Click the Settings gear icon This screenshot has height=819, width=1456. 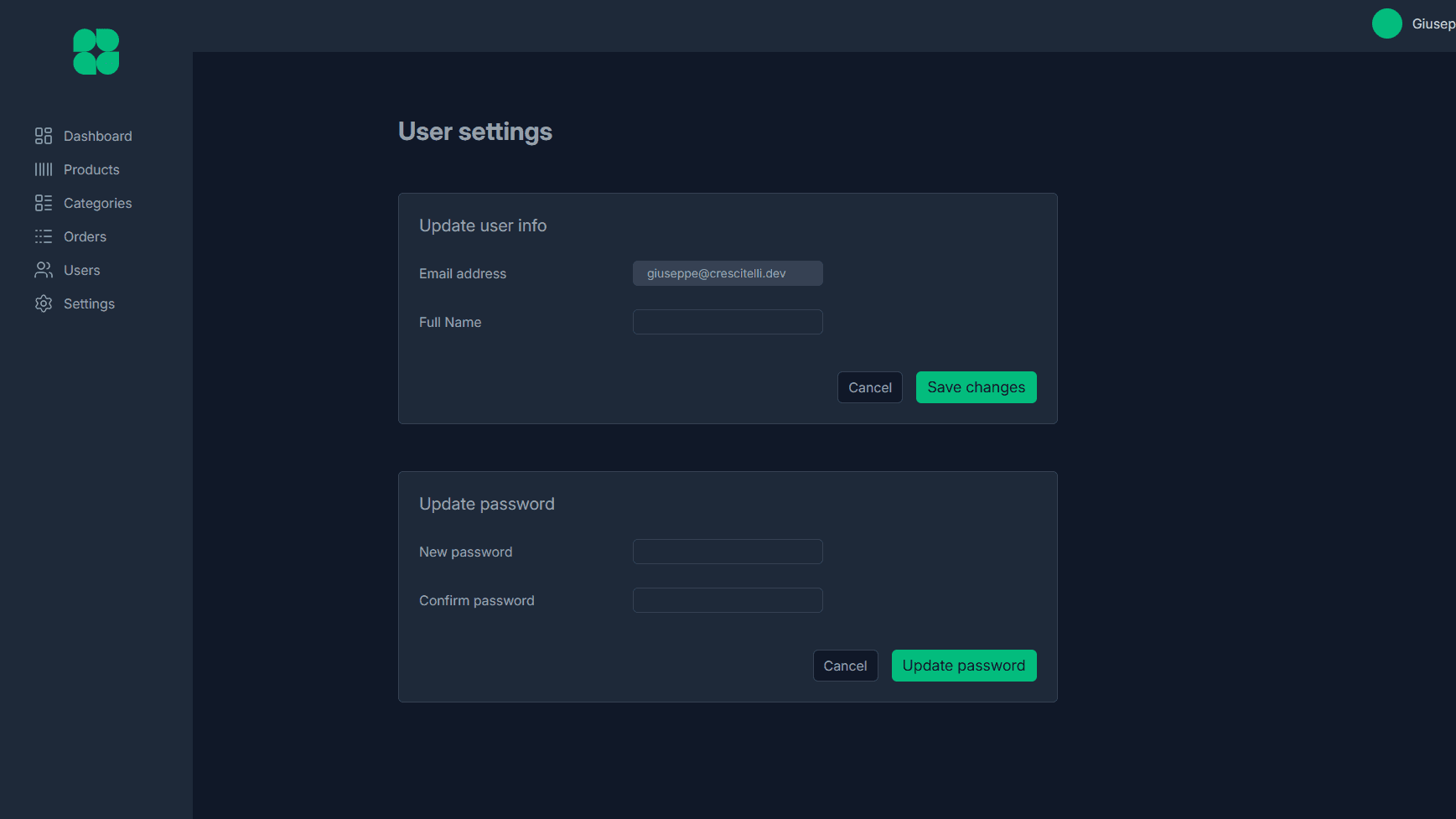(x=44, y=303)
